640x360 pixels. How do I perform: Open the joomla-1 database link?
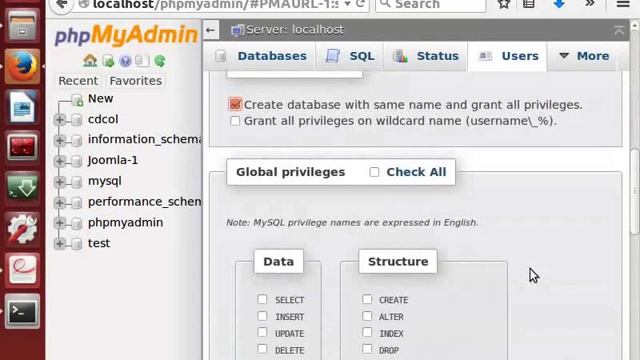tap(113, 160)
